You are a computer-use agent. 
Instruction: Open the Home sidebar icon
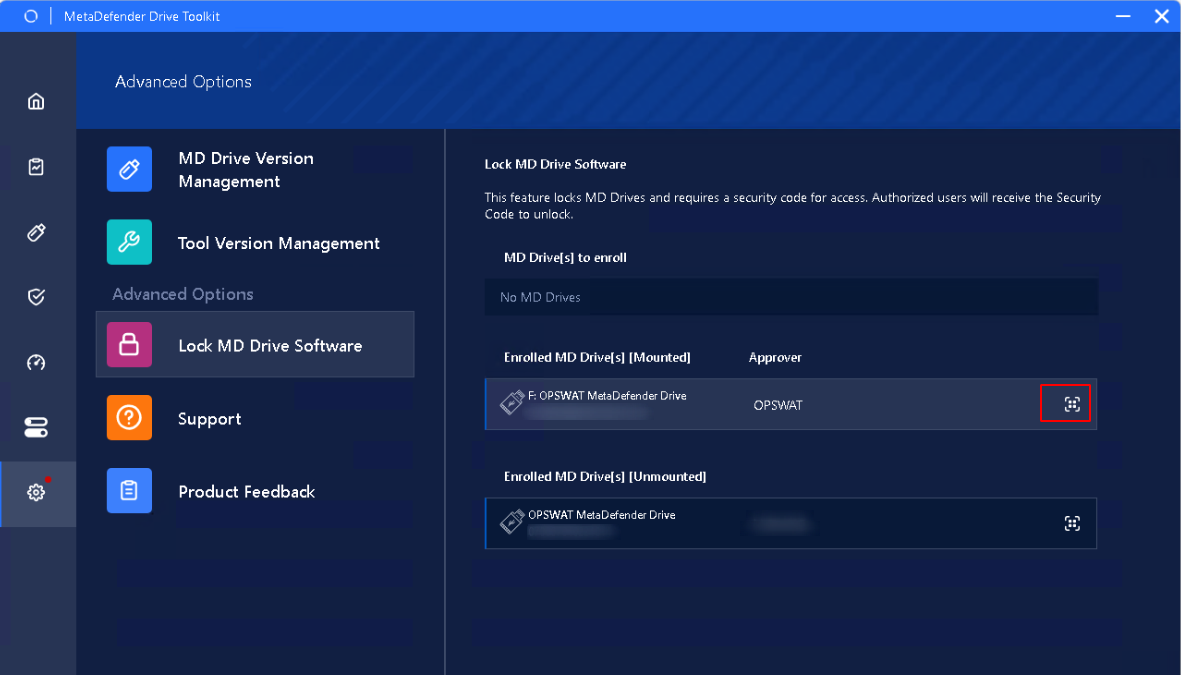coord(36,101)
